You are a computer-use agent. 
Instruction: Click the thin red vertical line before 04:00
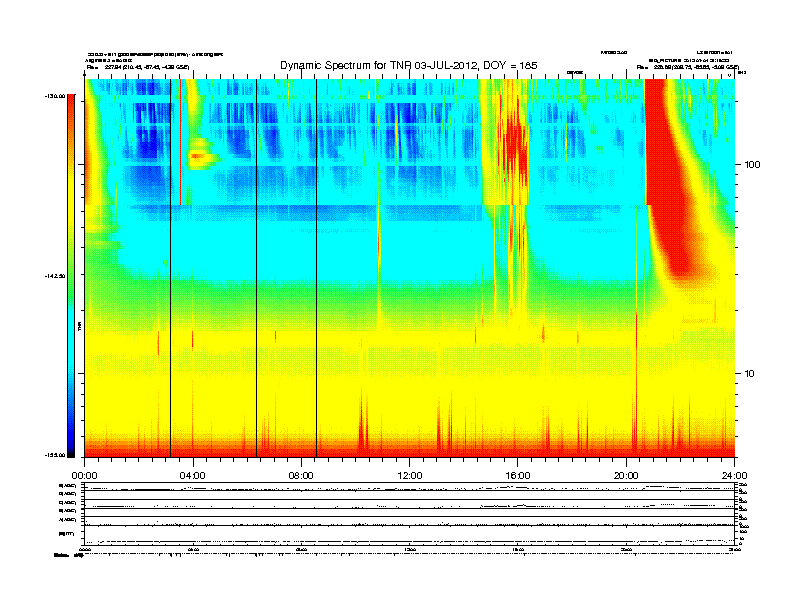pos(180,141)
